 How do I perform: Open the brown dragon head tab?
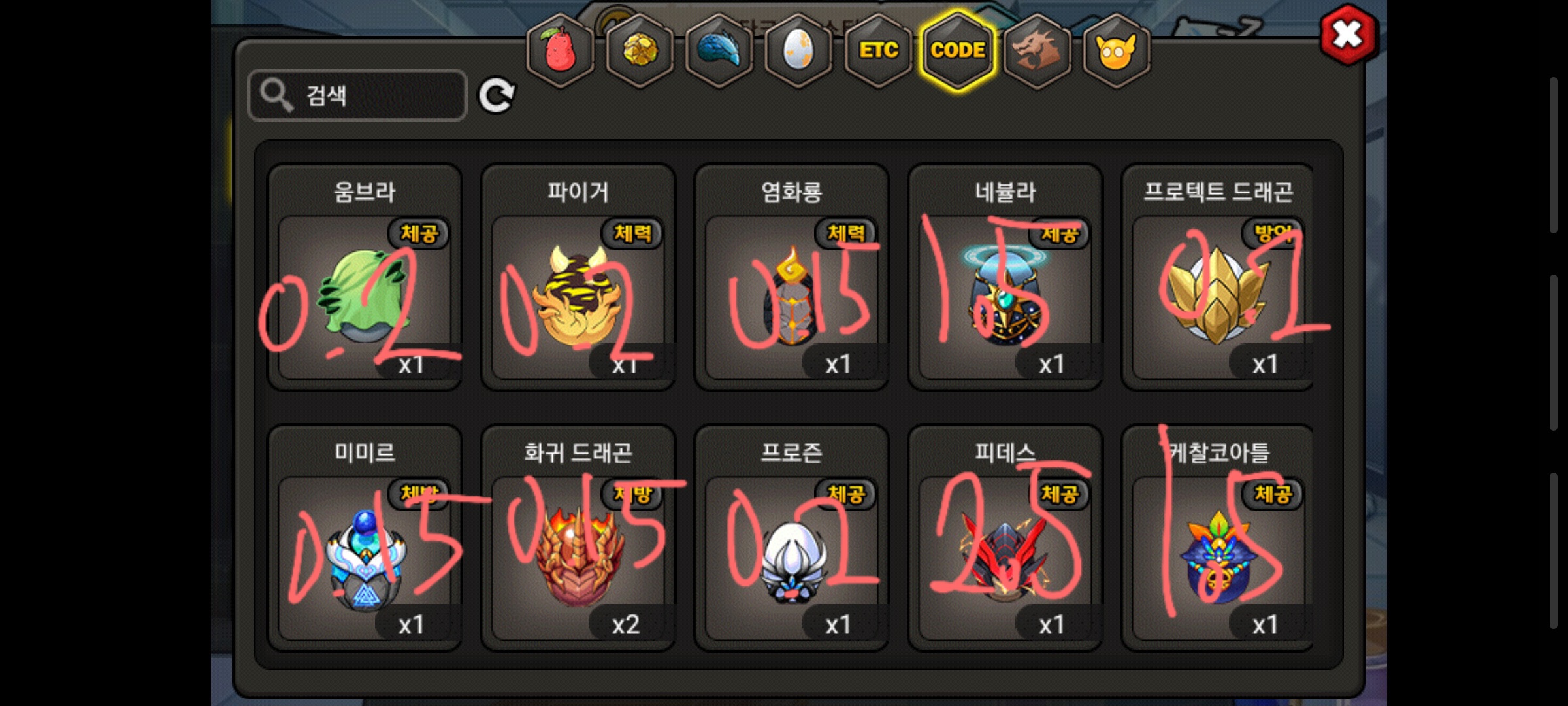(1037, 51)
